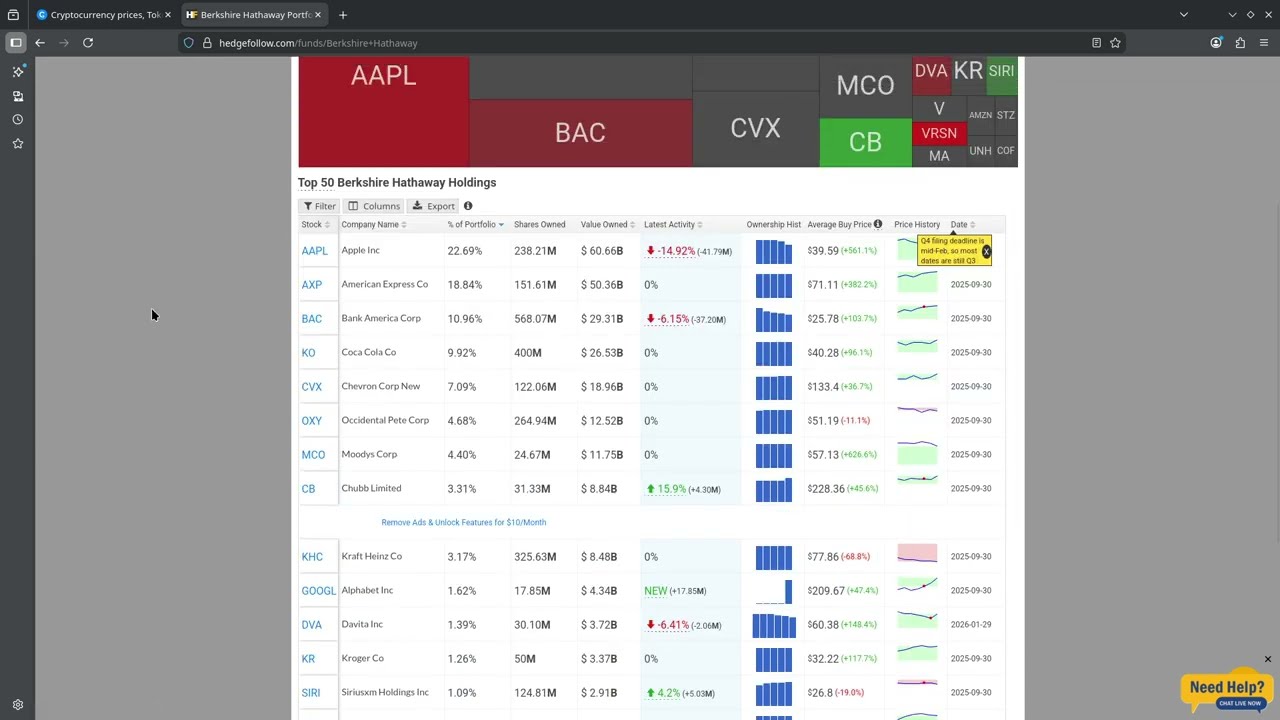This screenshot has width=1280, height=720.
Task: Click the padlock site information icon
Action: [207, 43]
